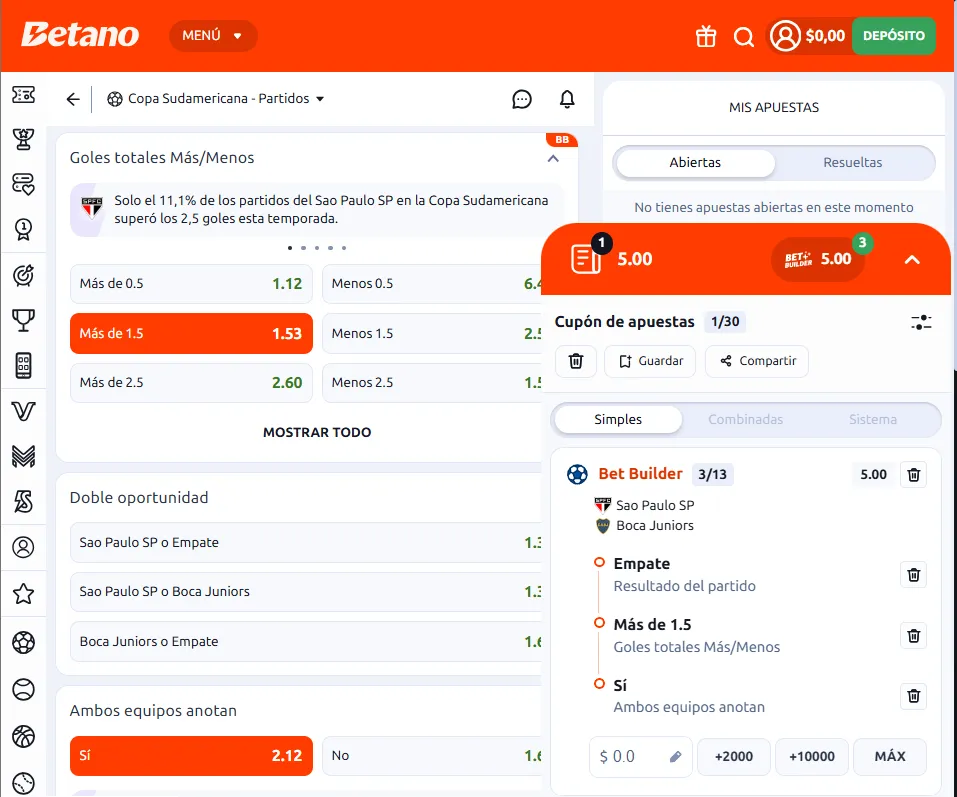
Task: Collapse Goles totales Más/Menos section
Action: pos(553,159)
